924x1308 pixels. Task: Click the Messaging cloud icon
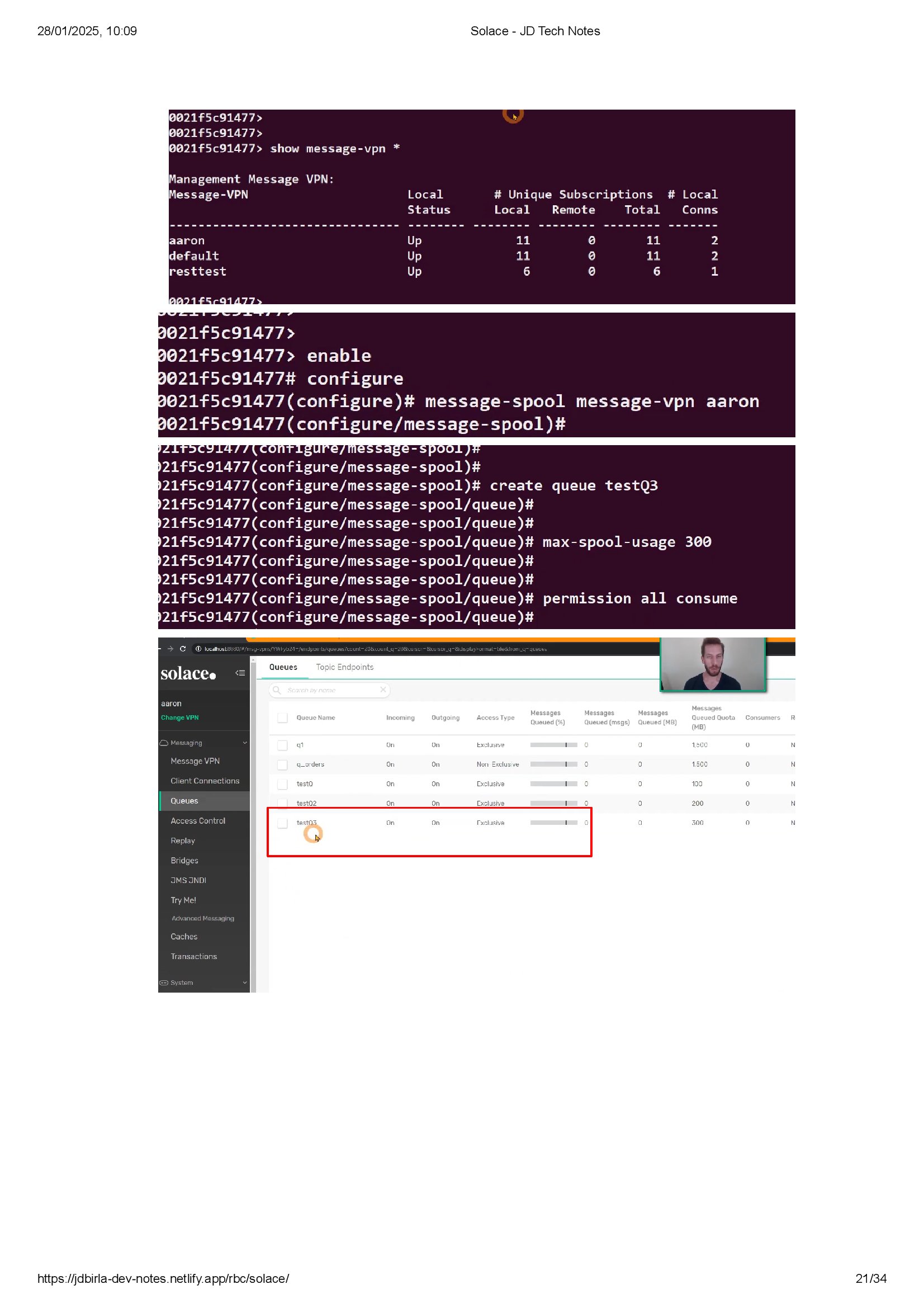click(164, 743)
